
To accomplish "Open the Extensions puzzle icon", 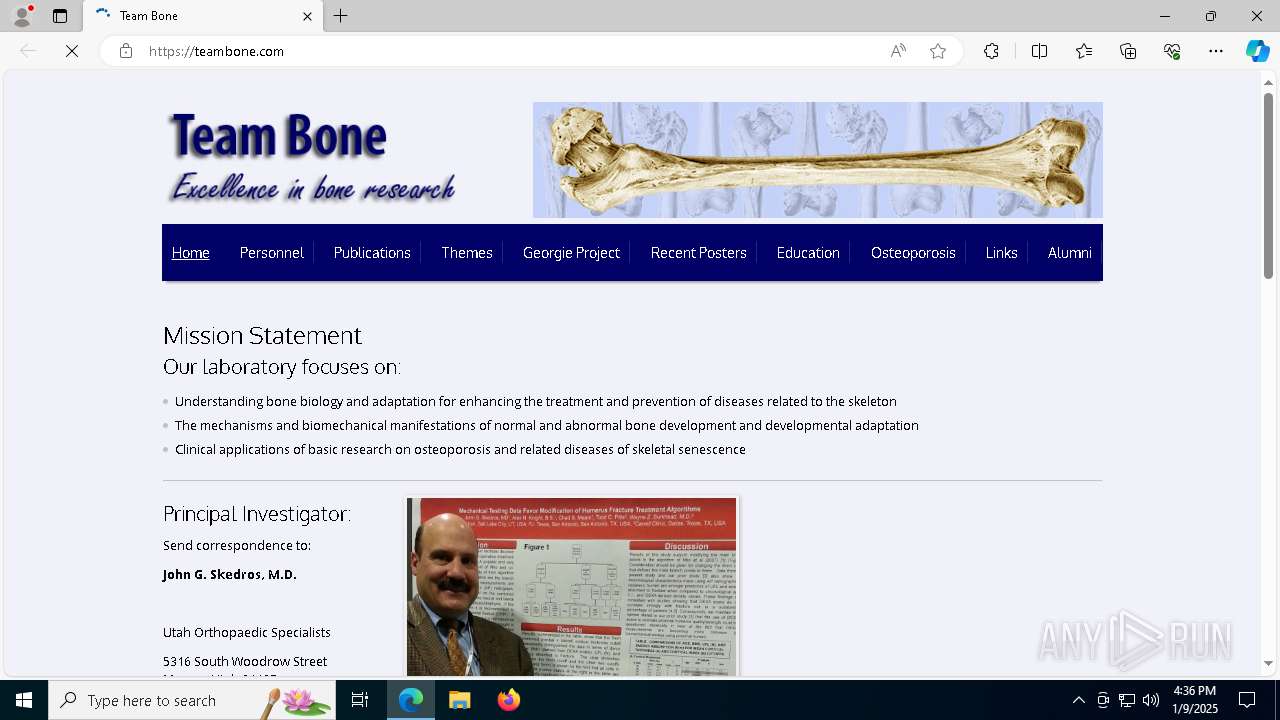I will (991, 51).
